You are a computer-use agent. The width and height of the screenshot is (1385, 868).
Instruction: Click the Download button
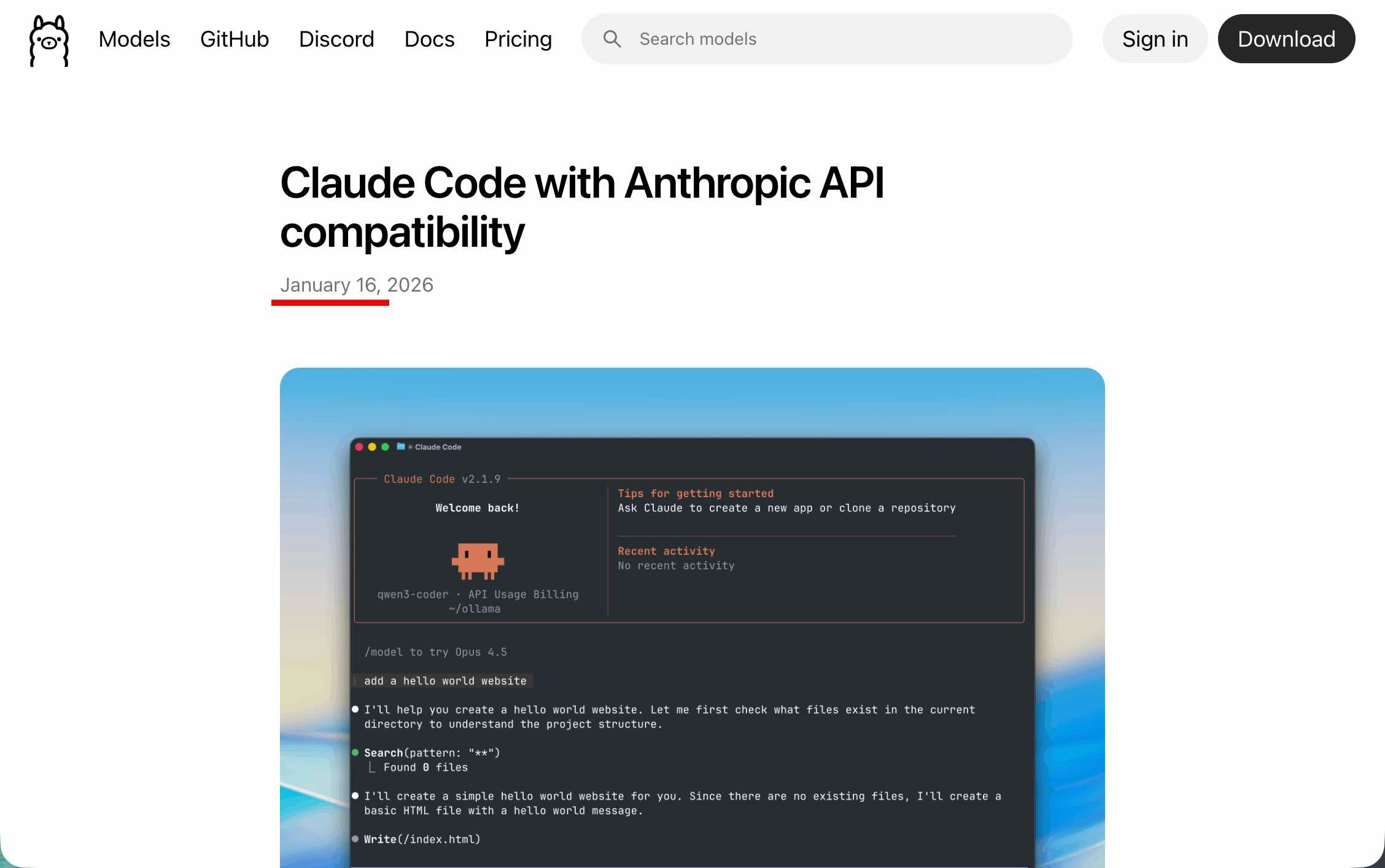[1286, 39]
